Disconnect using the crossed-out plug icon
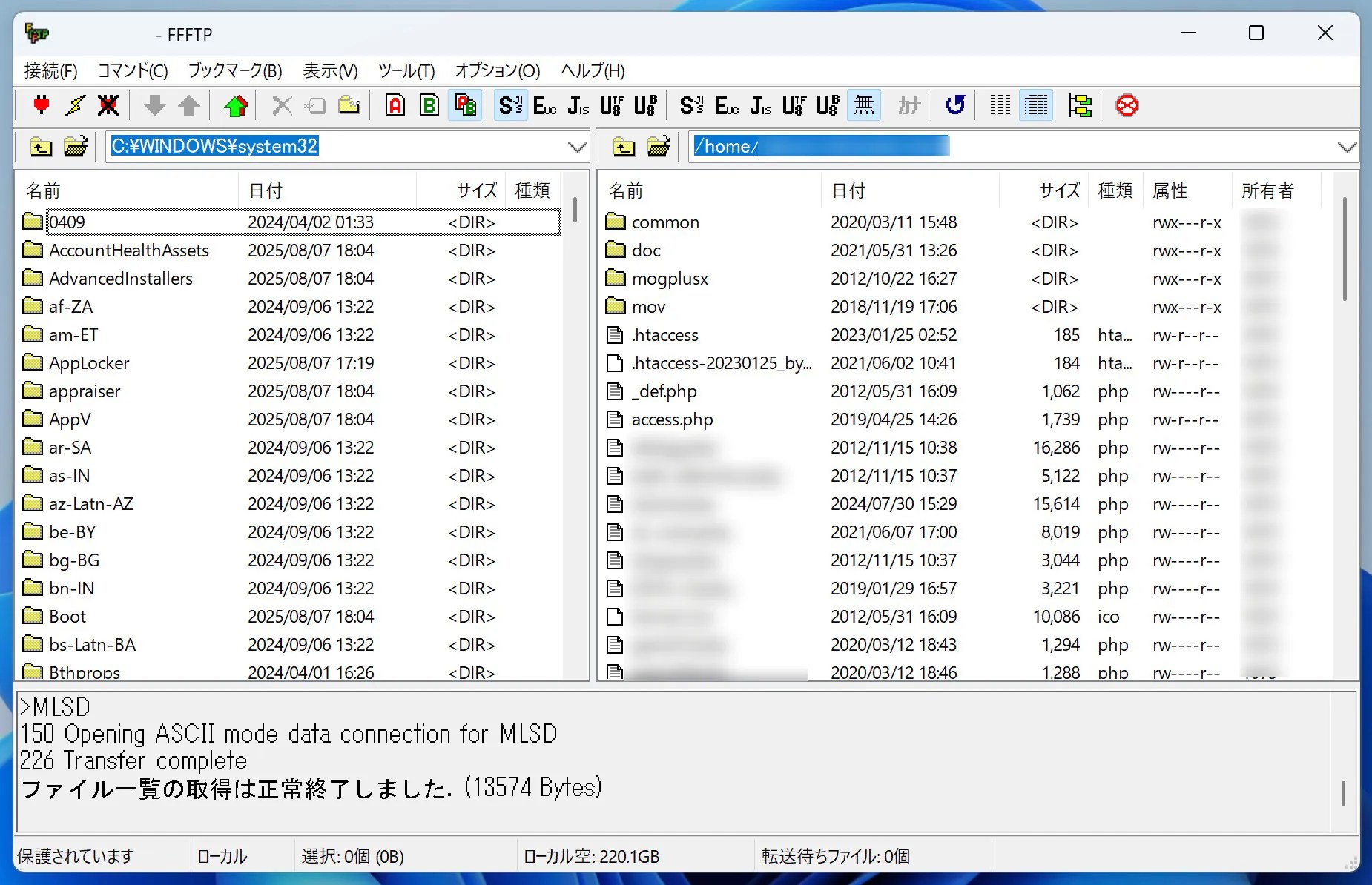1372x885 pixels. 108,105
